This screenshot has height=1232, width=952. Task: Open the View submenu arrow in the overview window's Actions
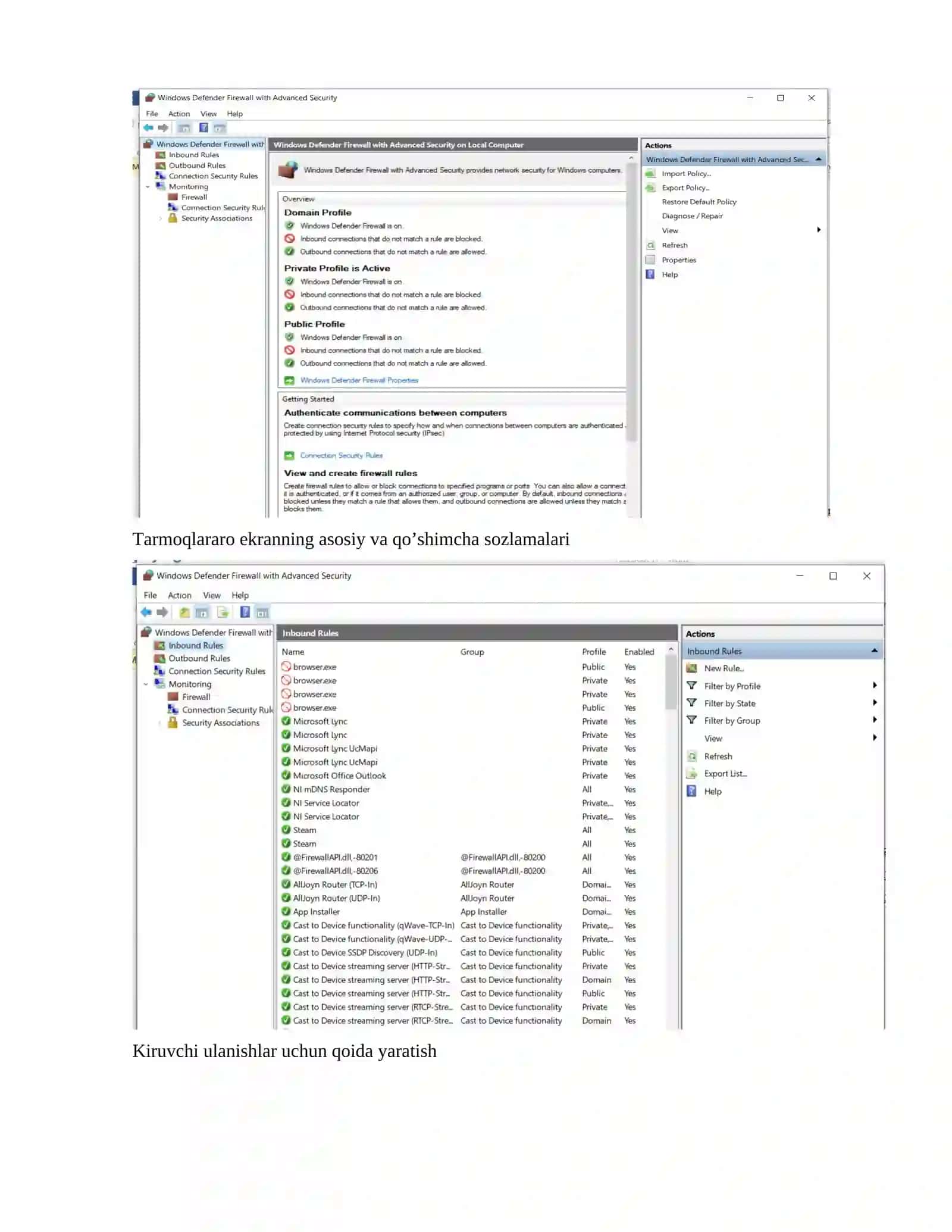819,230
